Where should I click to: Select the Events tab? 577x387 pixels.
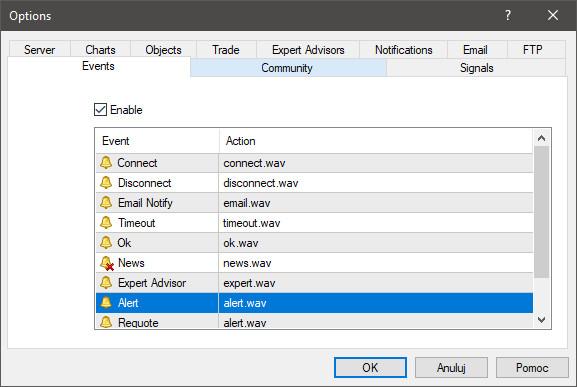[x=98, y=66]
